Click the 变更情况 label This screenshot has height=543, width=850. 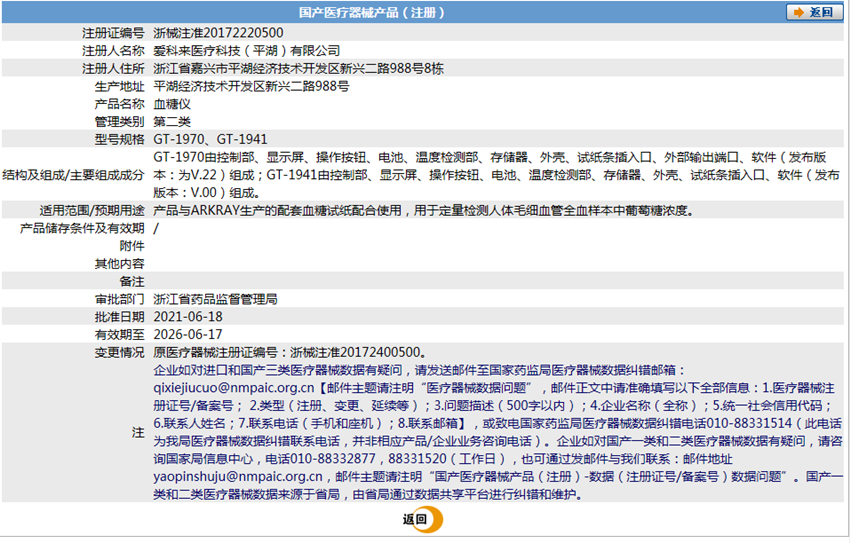click(x=119, y=353)
